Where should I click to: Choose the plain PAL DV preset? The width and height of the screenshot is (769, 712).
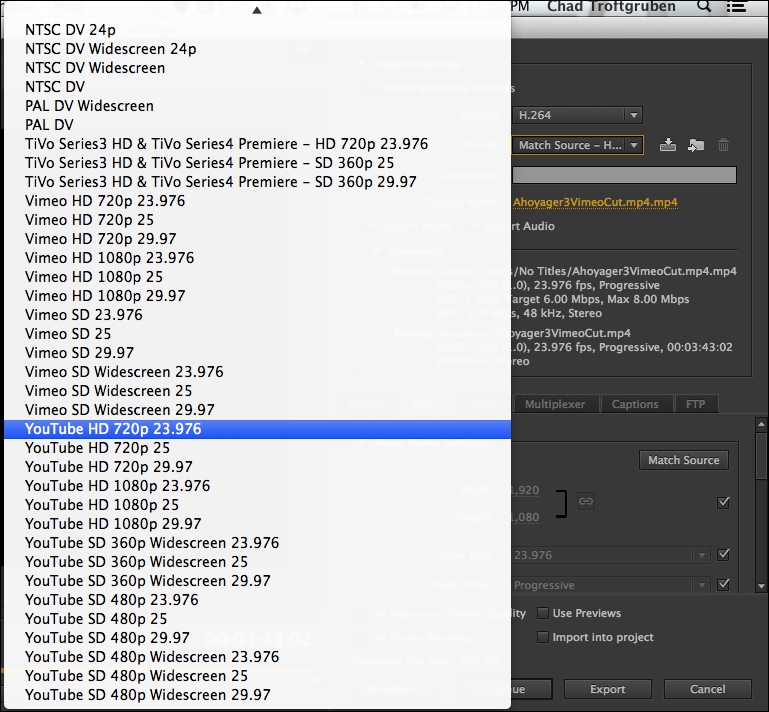tap(257, 125)
